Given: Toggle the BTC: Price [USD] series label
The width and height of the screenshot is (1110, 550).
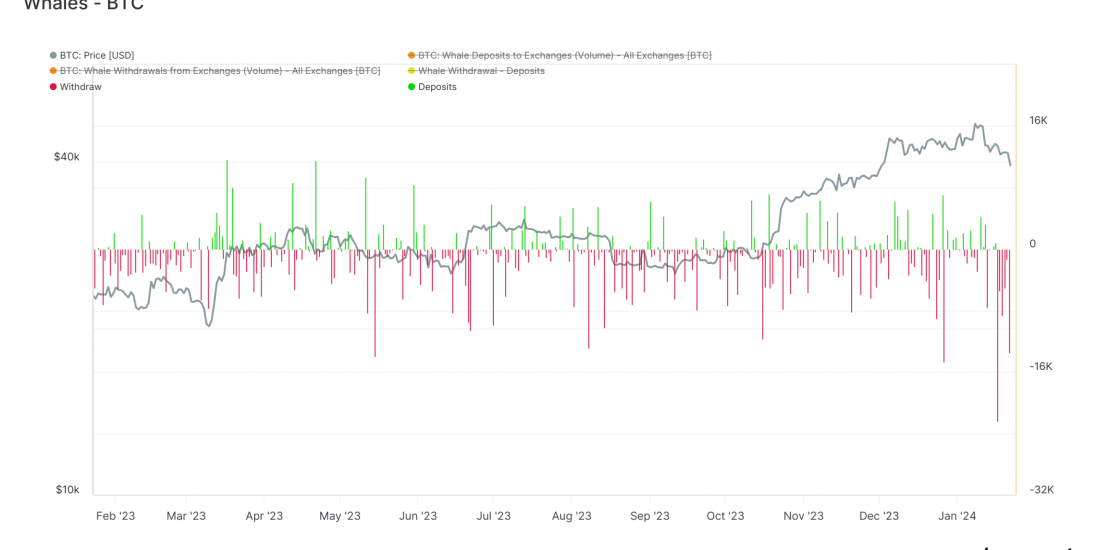Looking at the screenshot, I should tap(97, 55).
